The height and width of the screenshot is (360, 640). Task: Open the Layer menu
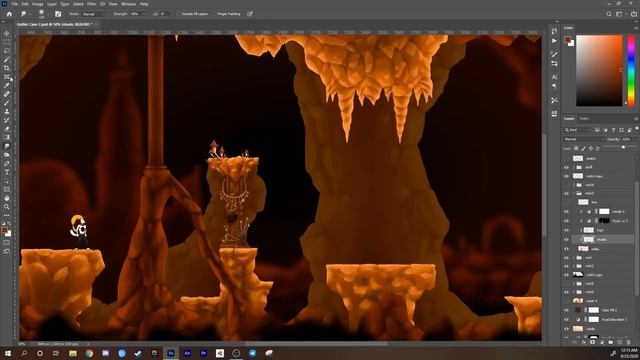point(52,4)
